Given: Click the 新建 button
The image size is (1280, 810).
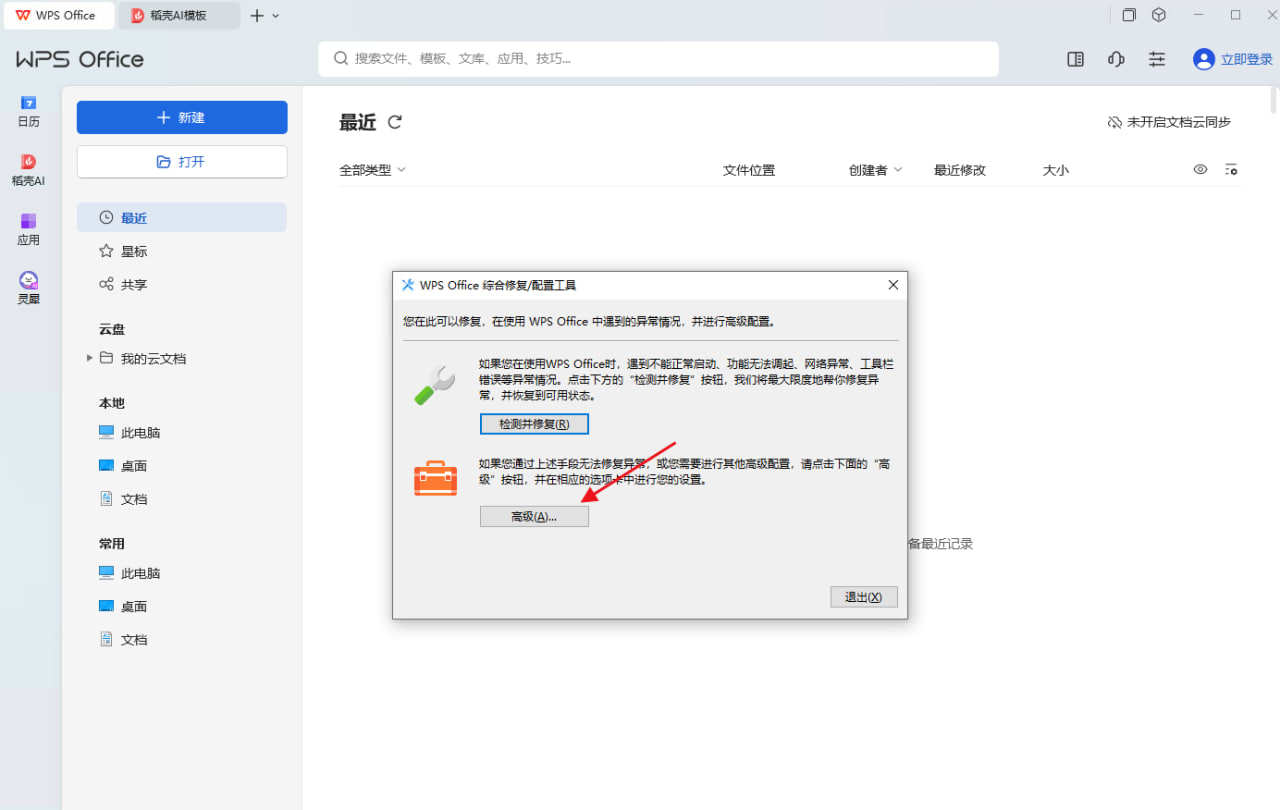Looking at the screenshot, I should click(182, 117).
